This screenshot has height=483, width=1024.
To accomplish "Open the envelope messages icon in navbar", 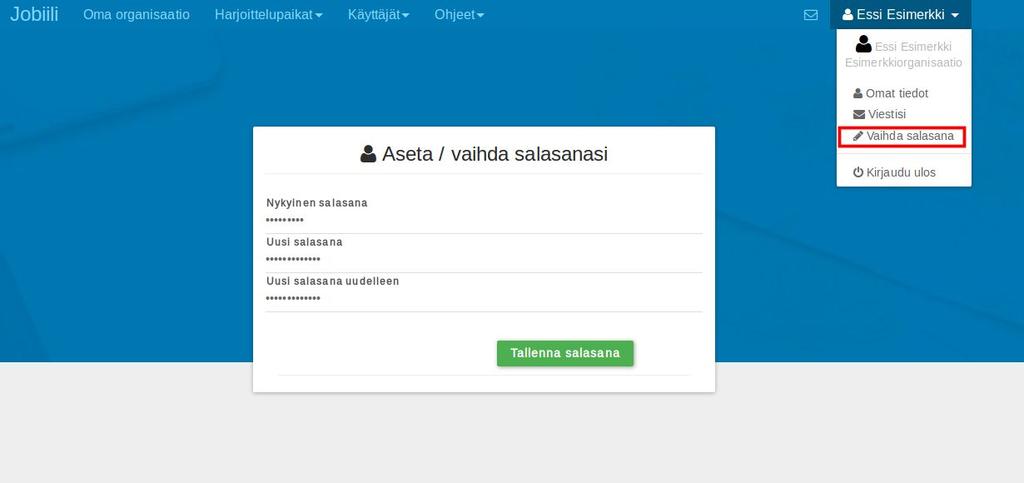I will [810, 14].
